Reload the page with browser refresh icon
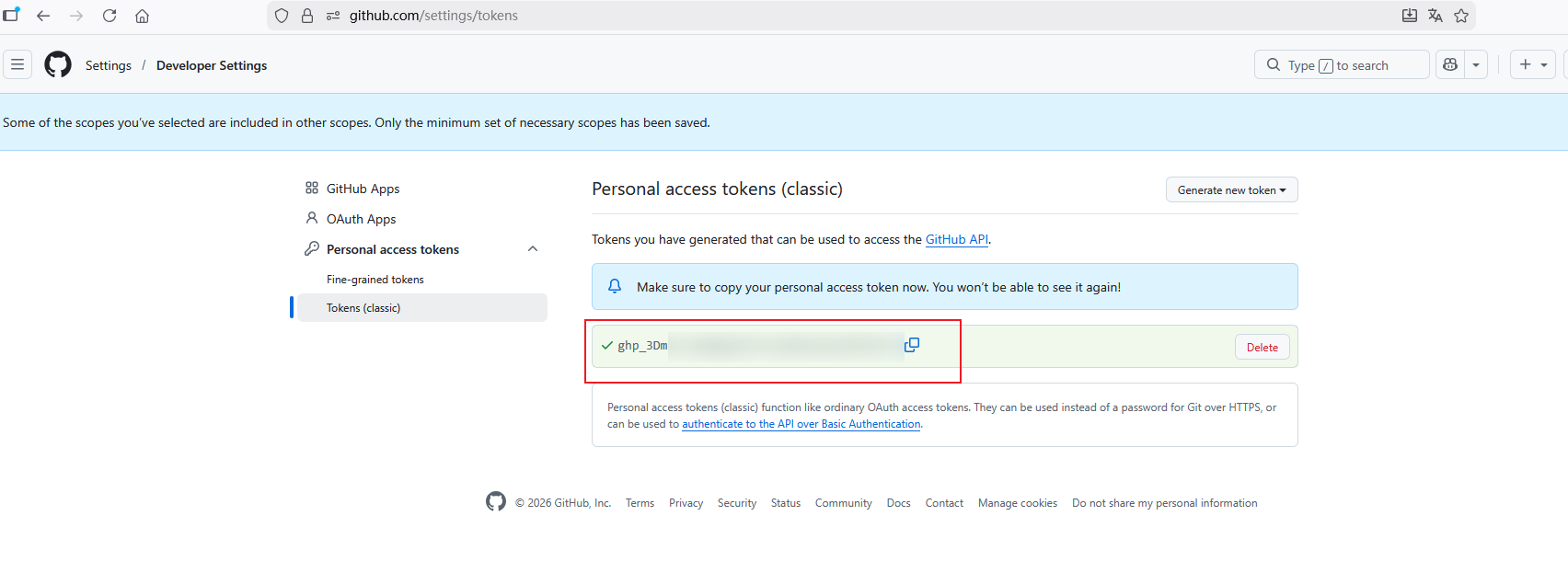 click(x=110, y=16)
